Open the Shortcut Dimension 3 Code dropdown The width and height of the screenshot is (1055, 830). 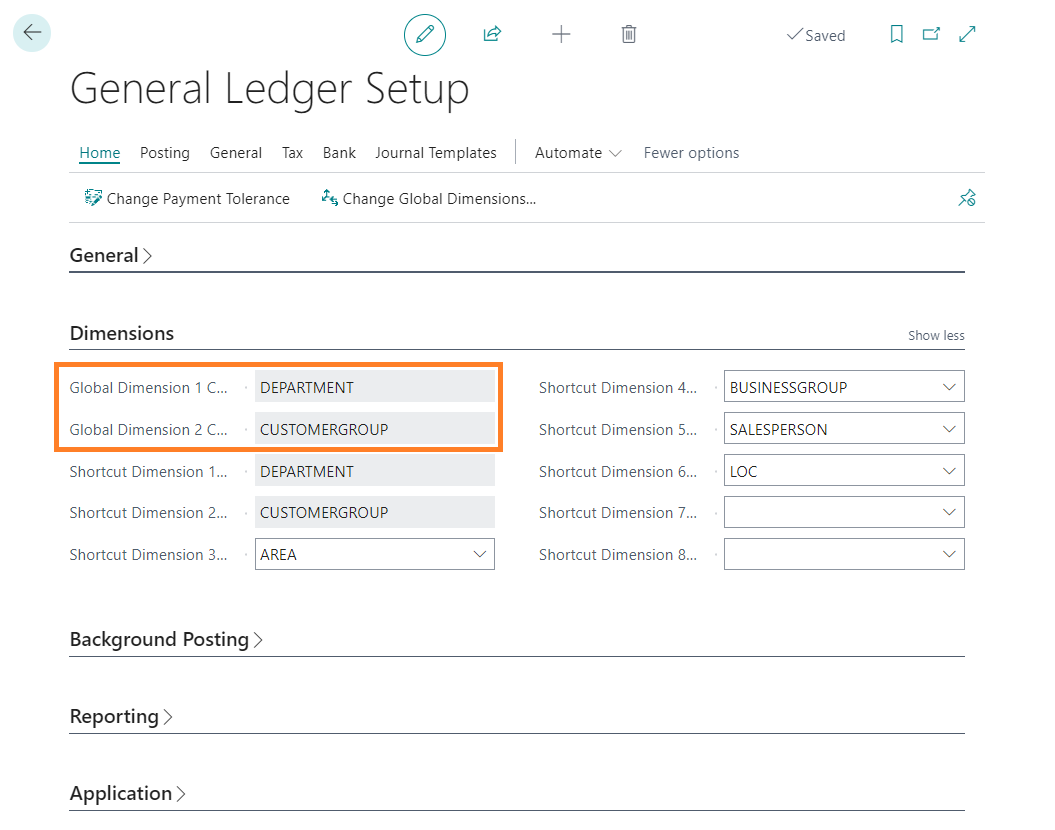tap(480, 554)
